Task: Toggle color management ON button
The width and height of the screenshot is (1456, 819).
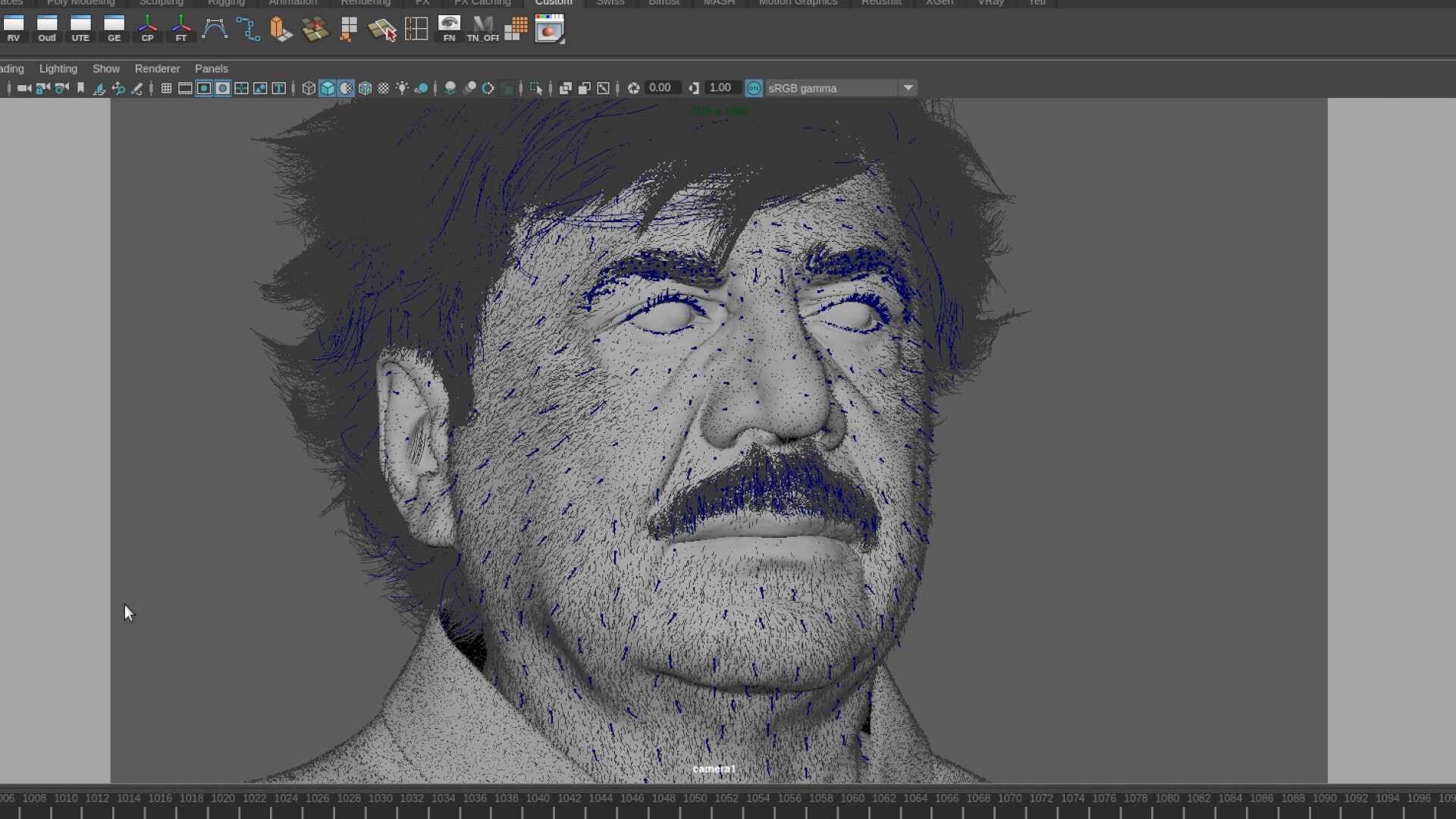Action: pos(753,88)
